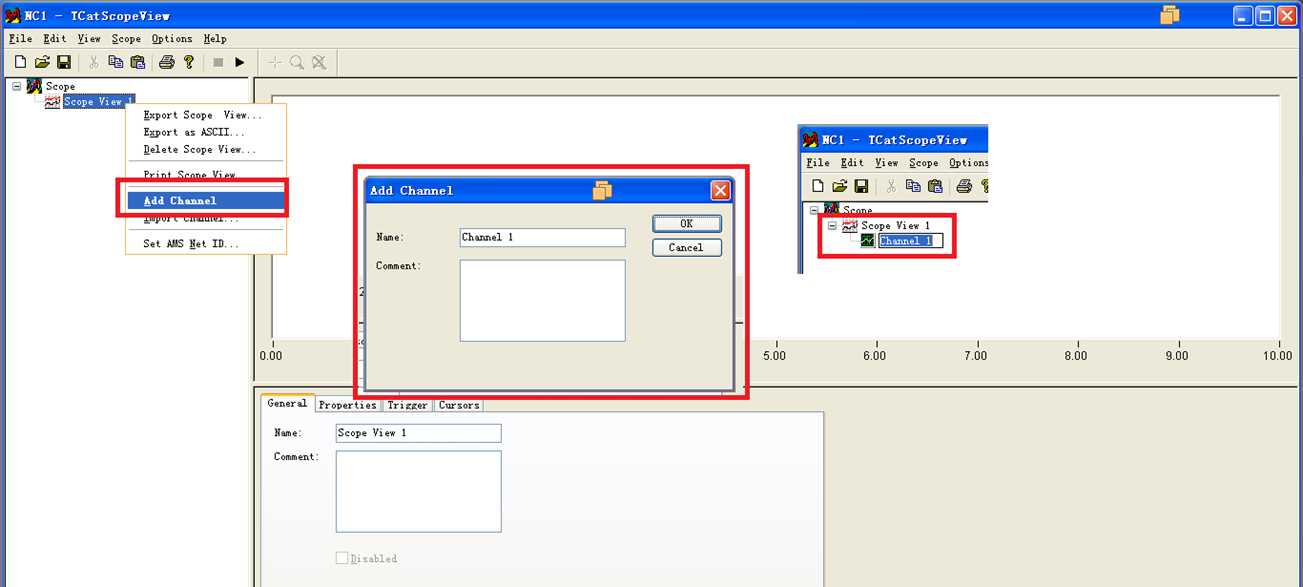
Task: Open the Edit menu in inset window
Action: (852, 162)
